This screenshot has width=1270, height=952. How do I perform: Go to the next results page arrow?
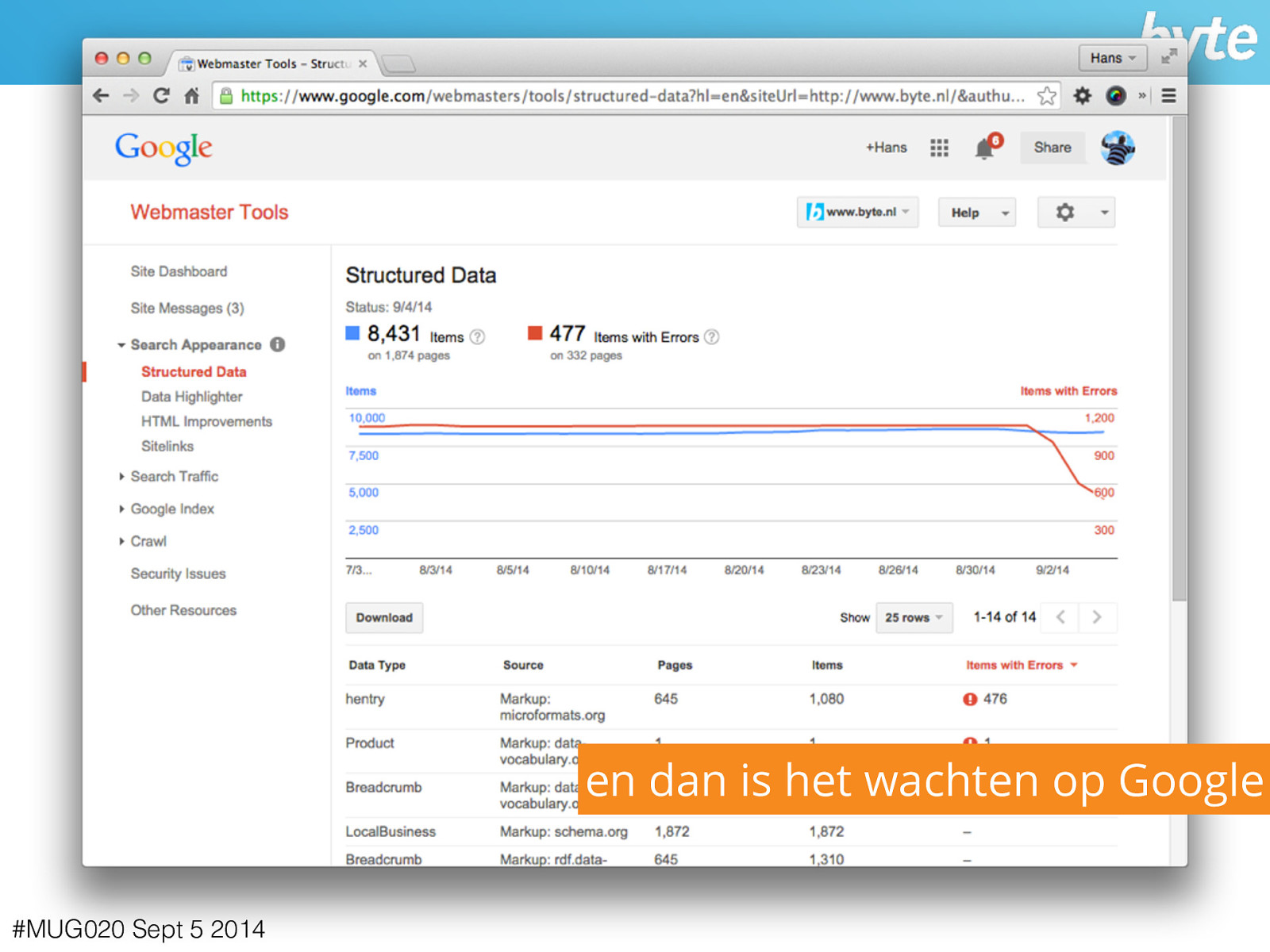[1097, 617]
